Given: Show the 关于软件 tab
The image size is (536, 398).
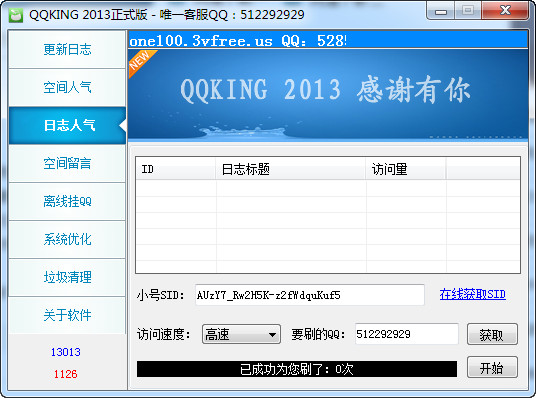Looking at the screenshot, I should coord(67,315).
